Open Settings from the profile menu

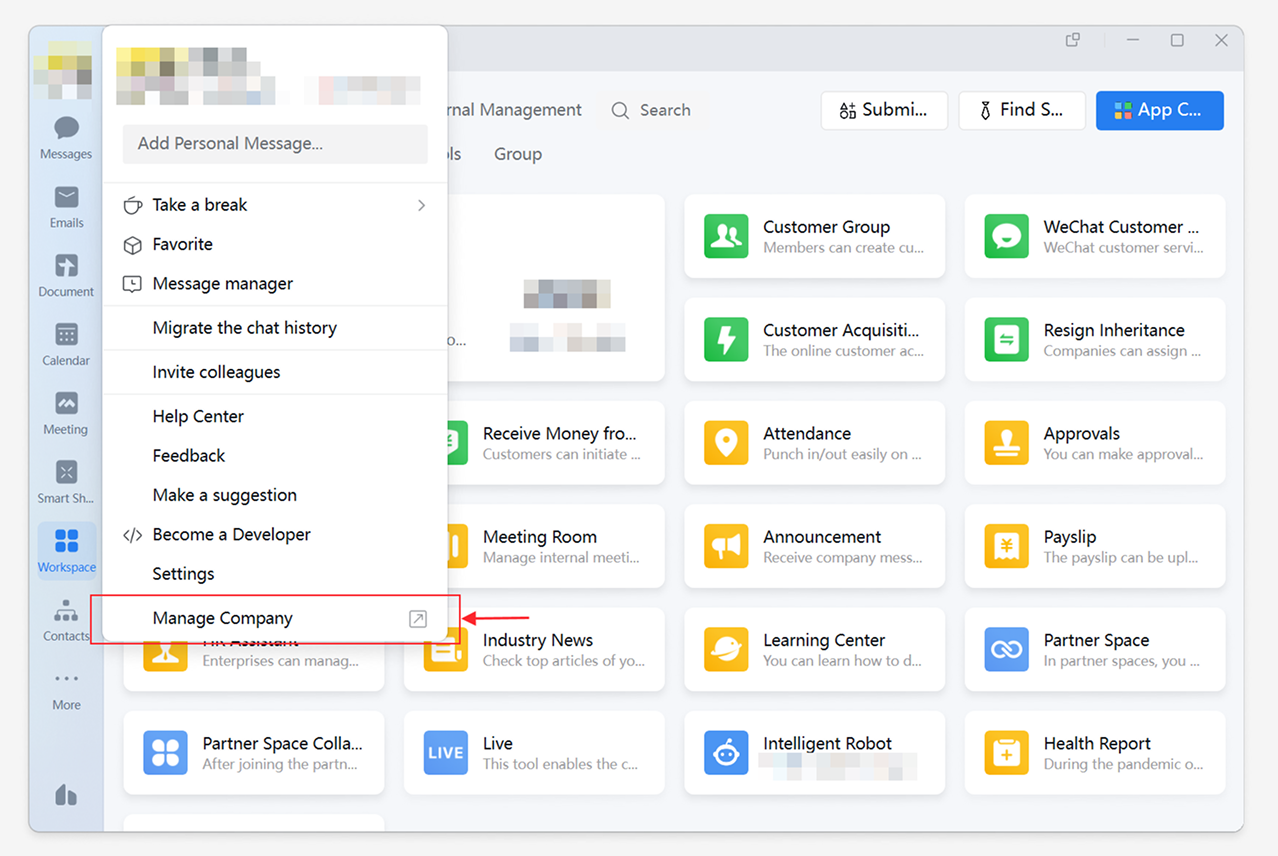point(275,574)
